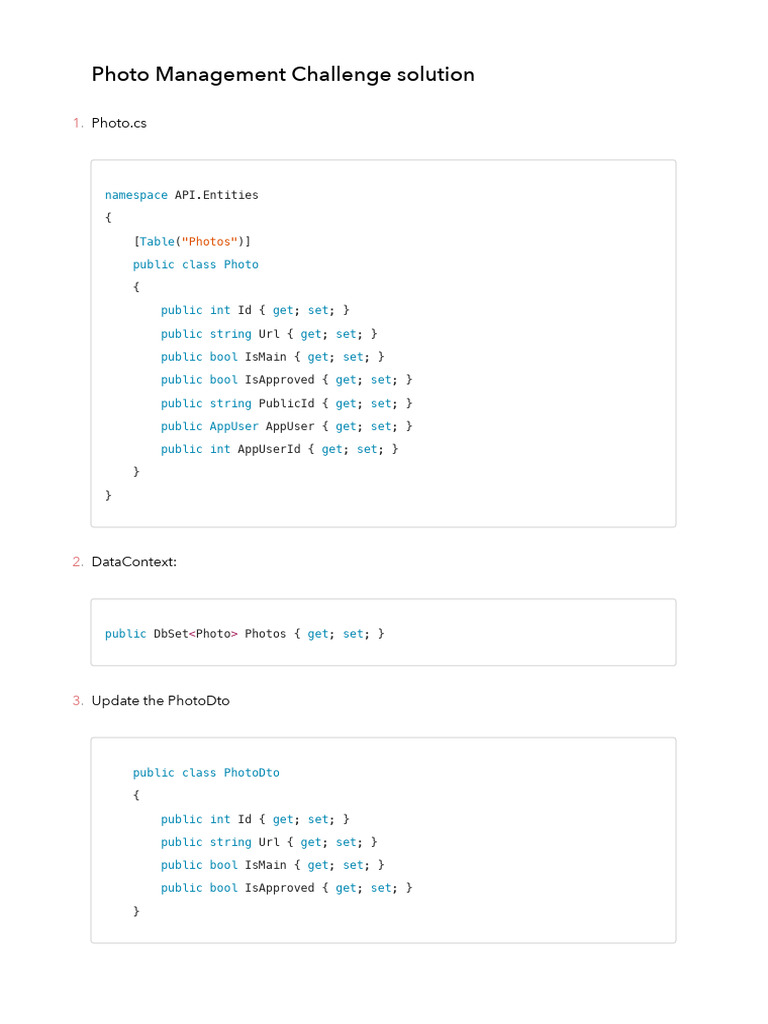The width and height of the screenshot is (768, 1024).
Task: Click the Photo.cs list item heading
Action: coord(119,123)
